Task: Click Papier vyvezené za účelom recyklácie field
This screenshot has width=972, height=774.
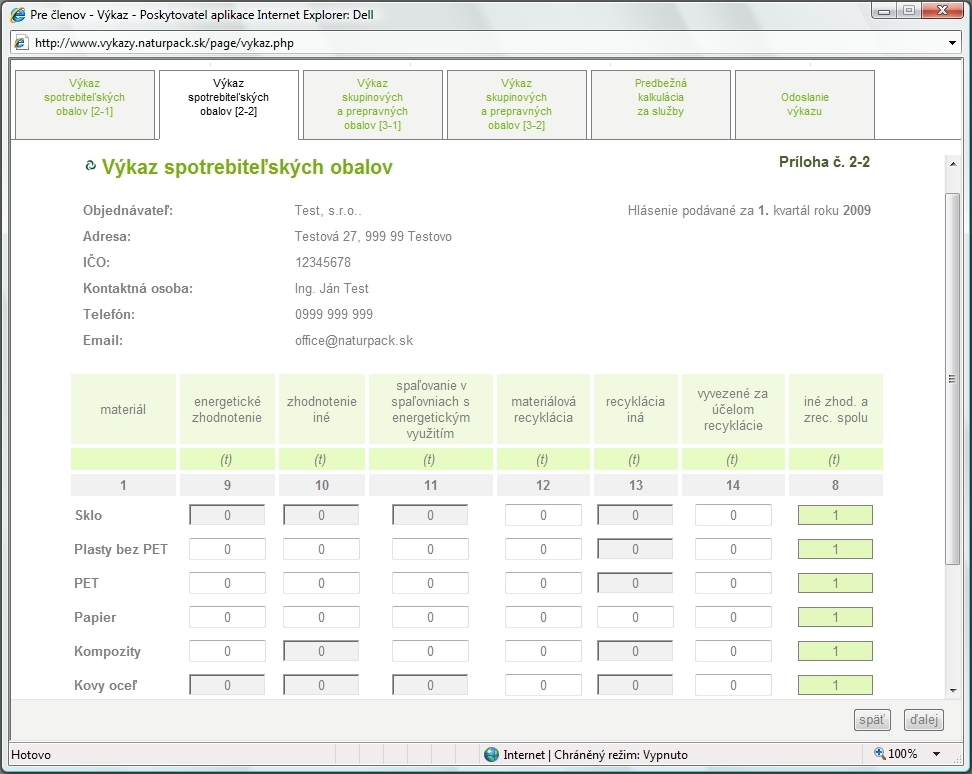Action: (733, 618)
